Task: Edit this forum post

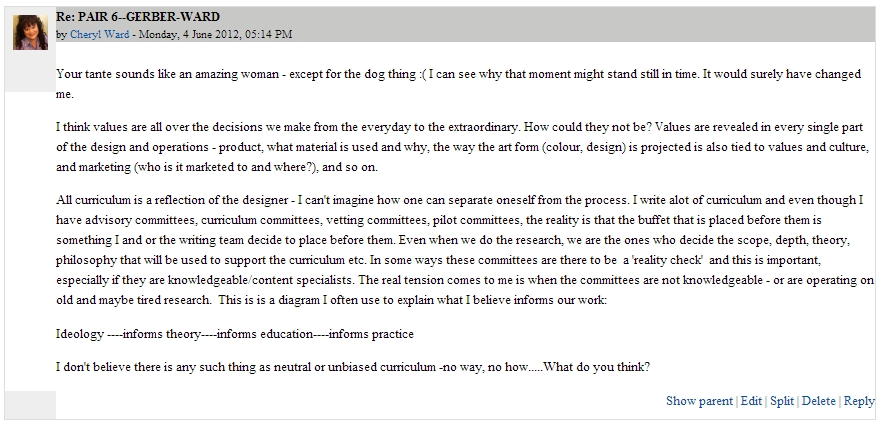Action: [x=750, y=401]
